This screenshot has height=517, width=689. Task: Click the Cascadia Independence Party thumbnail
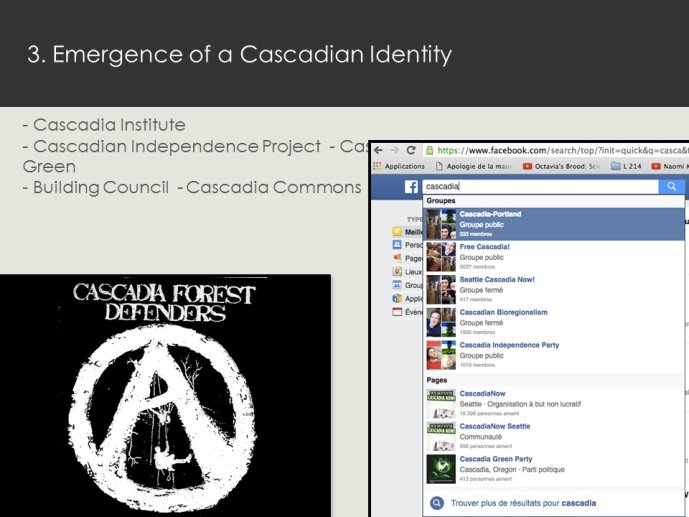coord(441,355)
